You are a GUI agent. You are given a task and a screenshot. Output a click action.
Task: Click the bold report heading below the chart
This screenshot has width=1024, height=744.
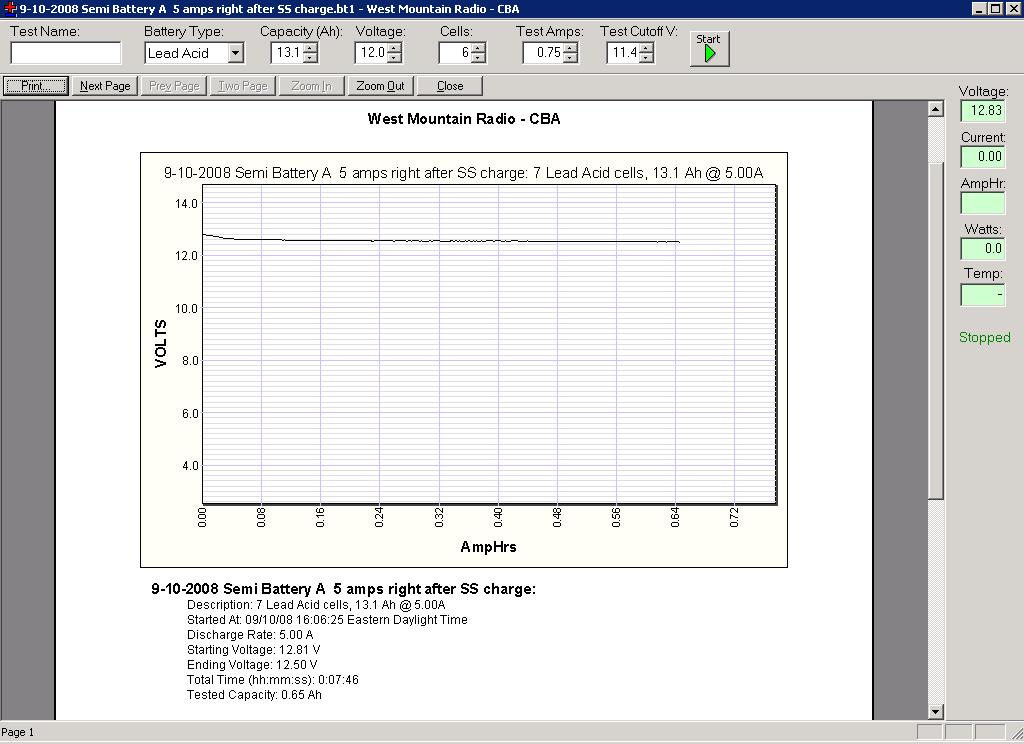344,589
